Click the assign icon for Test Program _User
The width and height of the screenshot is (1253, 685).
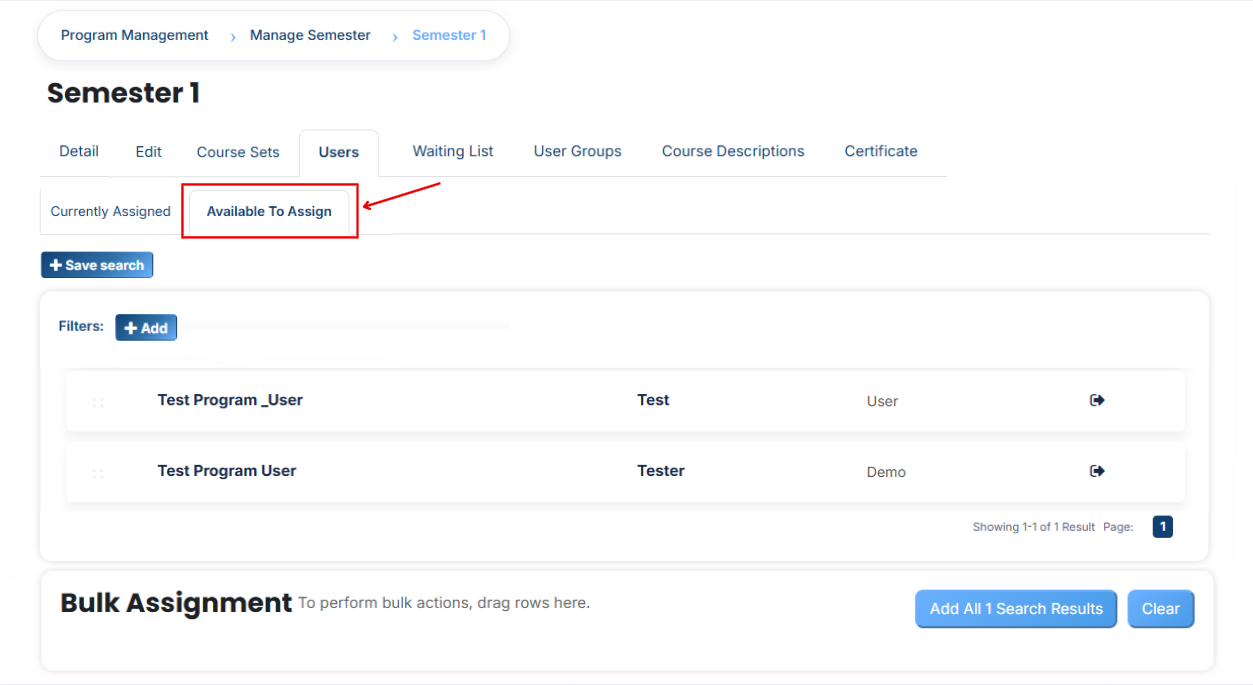[1097, 400]
